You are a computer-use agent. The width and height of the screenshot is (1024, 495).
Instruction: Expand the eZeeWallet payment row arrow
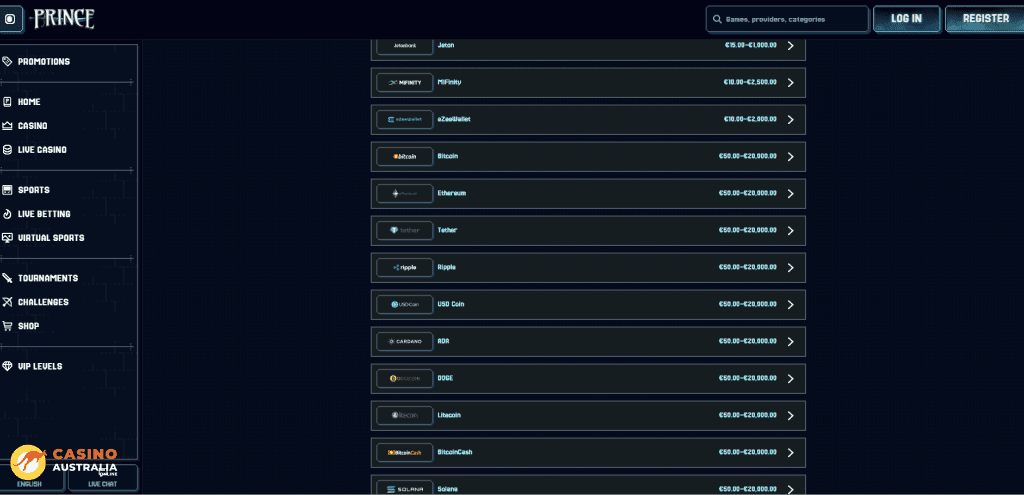[x=790, y=120]
